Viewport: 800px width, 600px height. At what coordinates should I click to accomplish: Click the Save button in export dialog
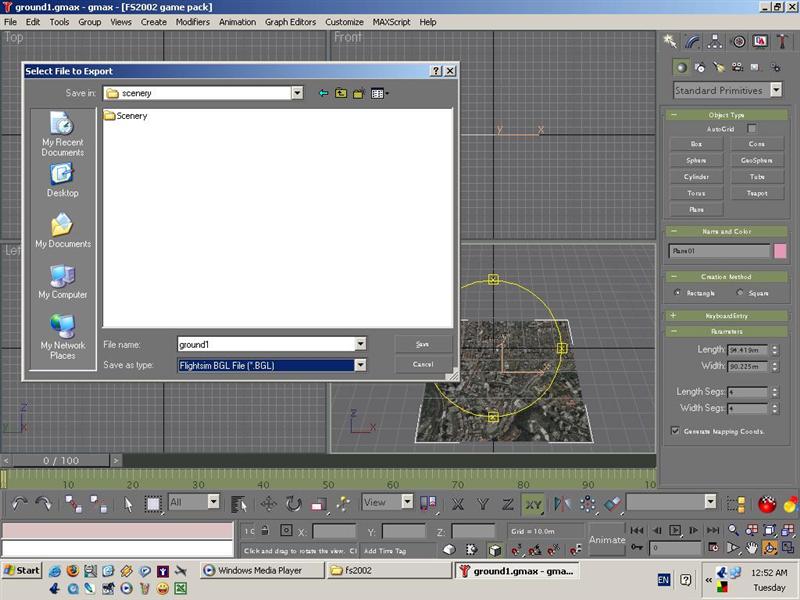[x=422, y=344]
